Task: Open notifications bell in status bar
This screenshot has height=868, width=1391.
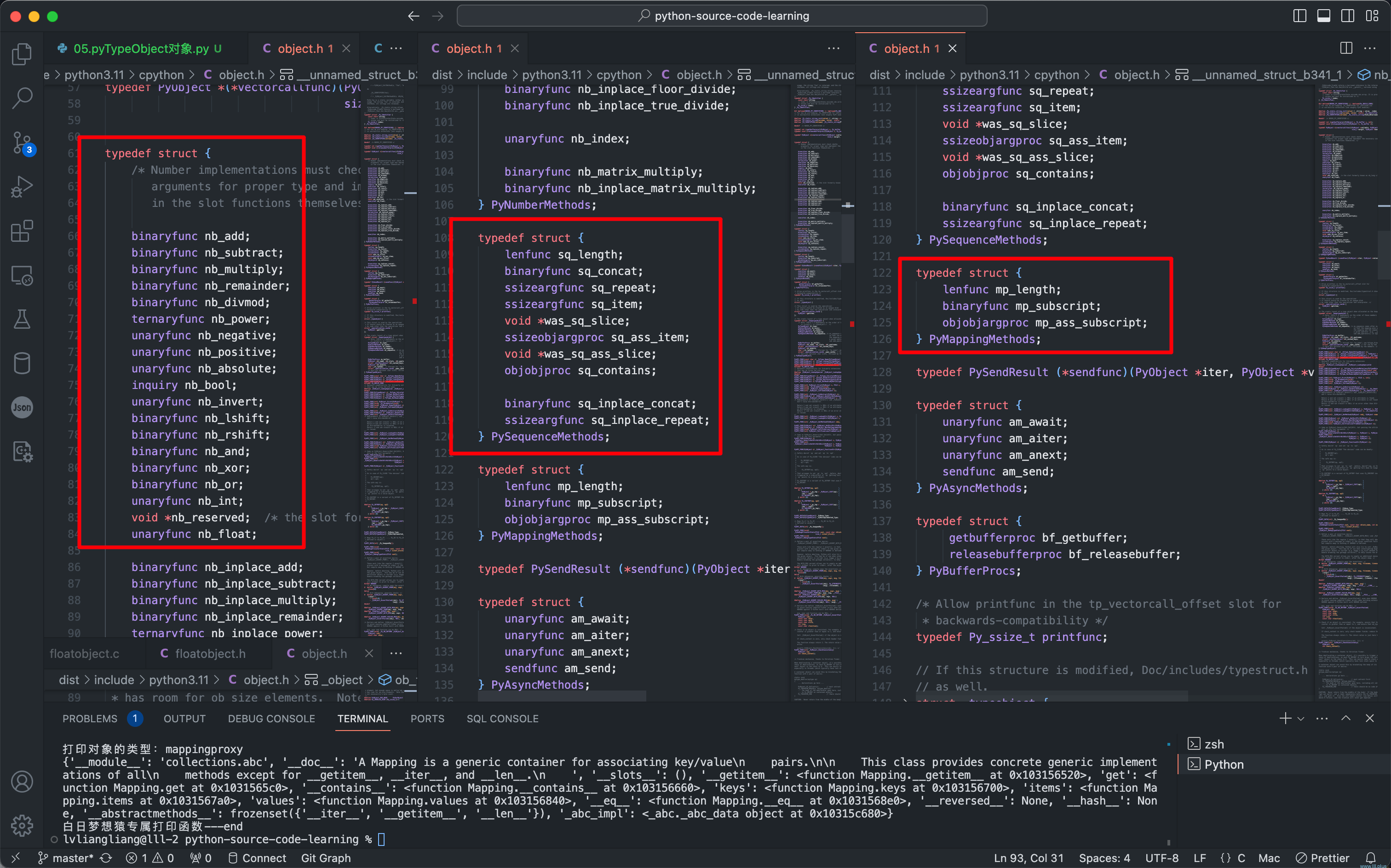Action: tap(1371, 858)
